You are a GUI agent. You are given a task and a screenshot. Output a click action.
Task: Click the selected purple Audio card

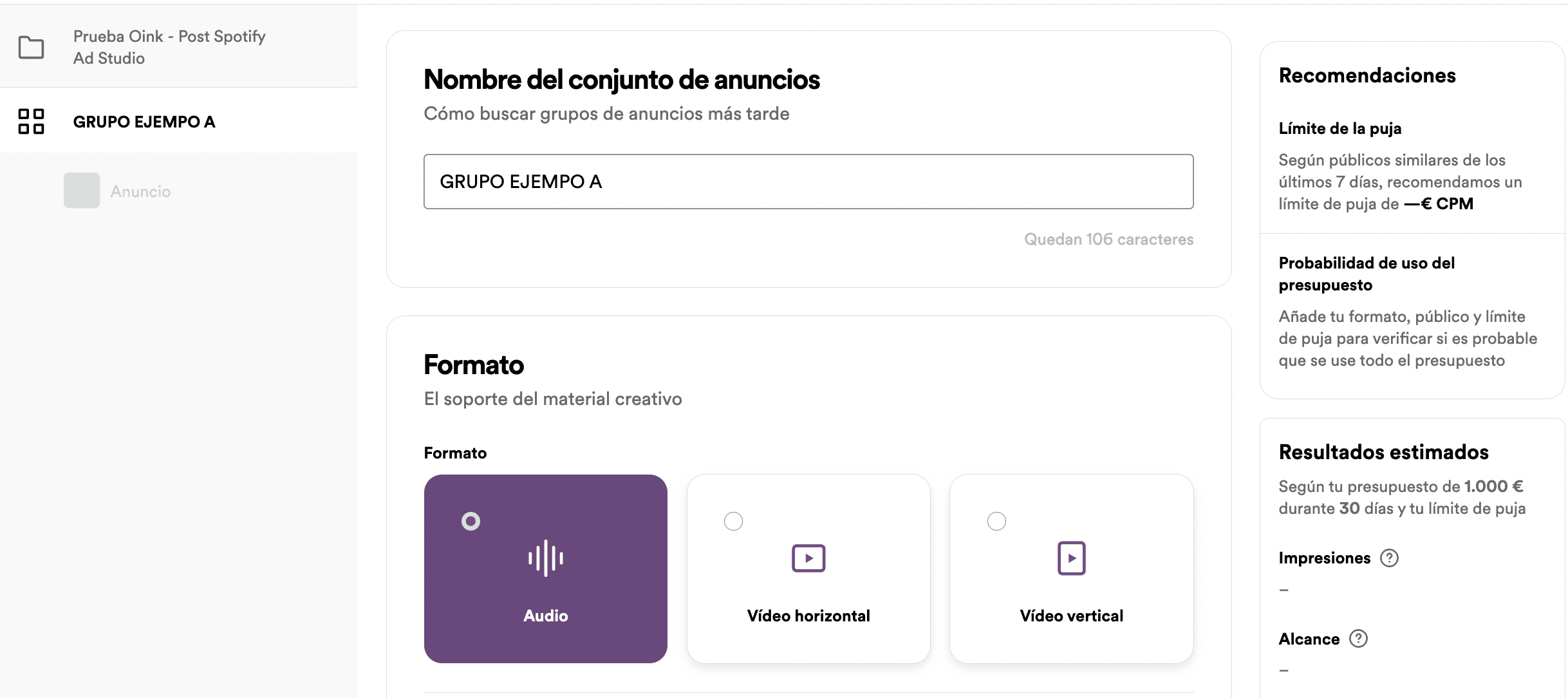tap(545, 569)
